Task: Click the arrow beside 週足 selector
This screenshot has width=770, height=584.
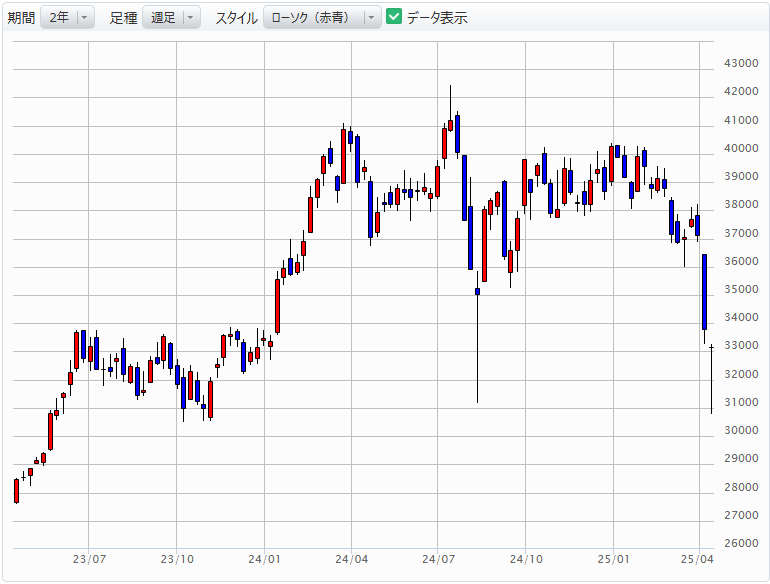Action: (191, 18)
